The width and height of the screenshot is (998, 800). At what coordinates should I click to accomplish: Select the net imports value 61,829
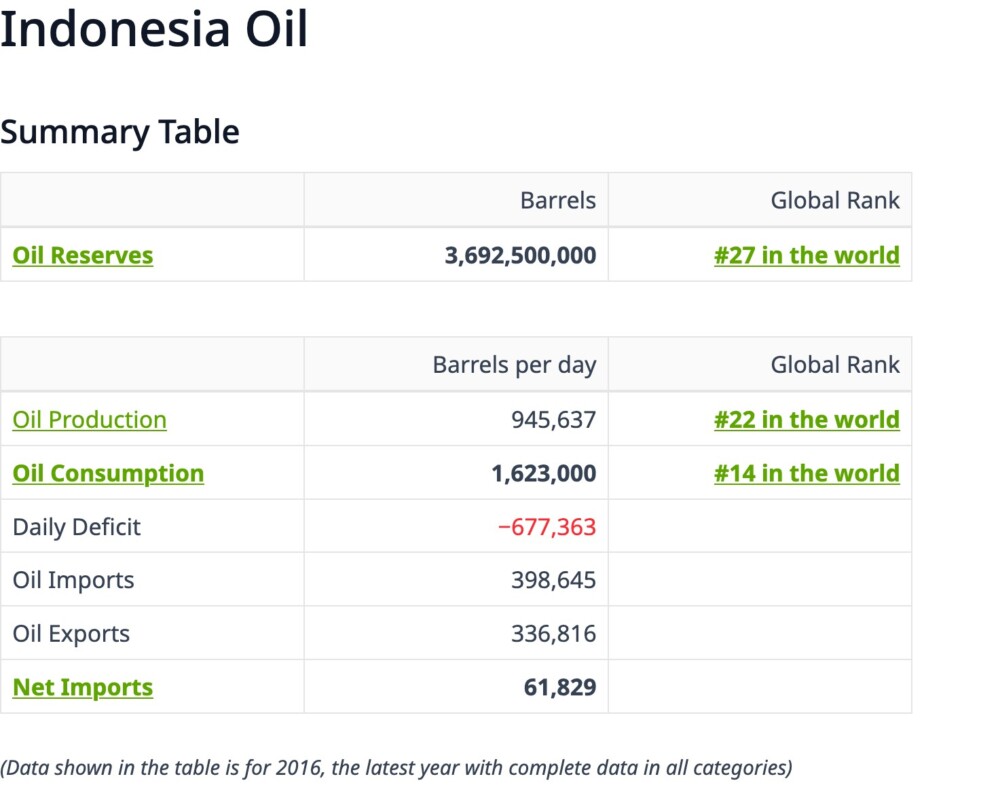click(x=560, y=687)
